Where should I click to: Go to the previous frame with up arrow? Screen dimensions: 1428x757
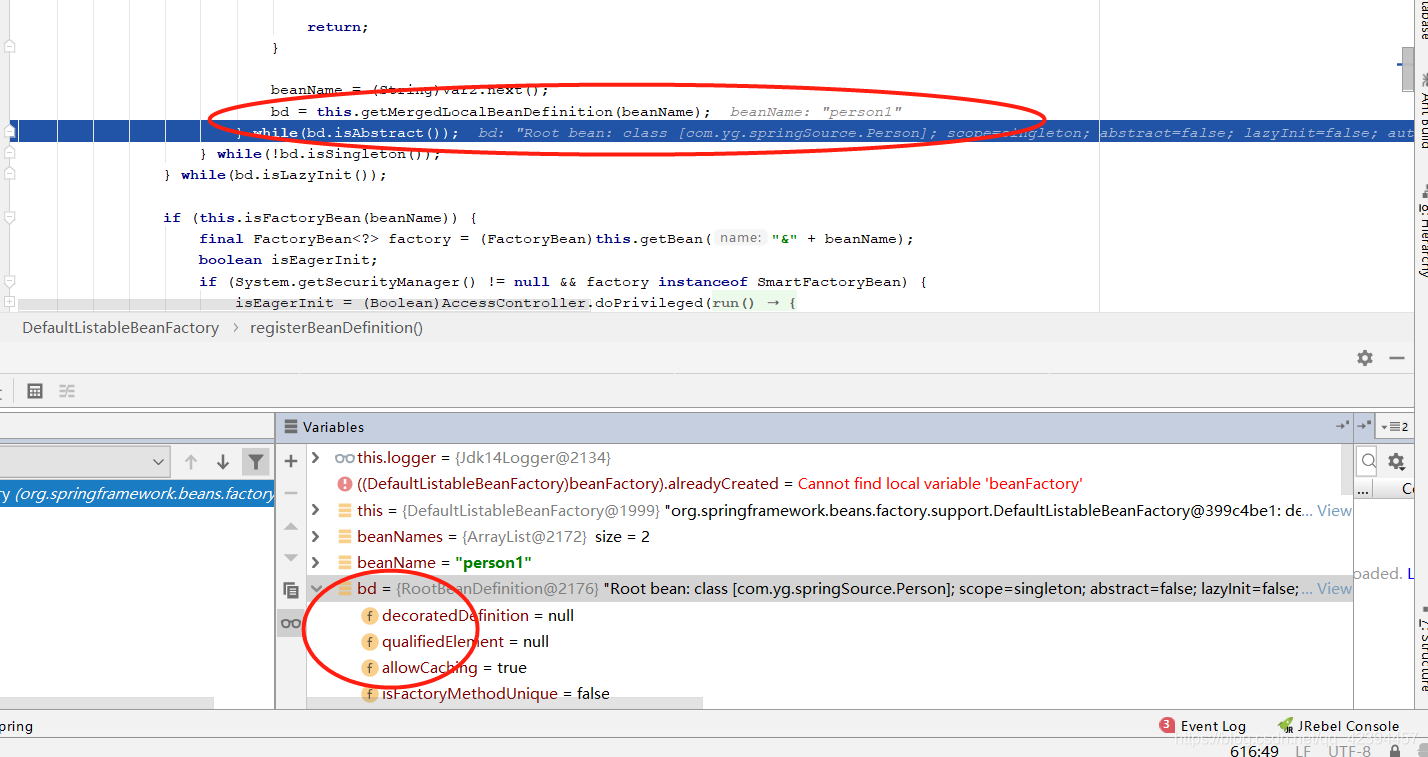[191, 462]
